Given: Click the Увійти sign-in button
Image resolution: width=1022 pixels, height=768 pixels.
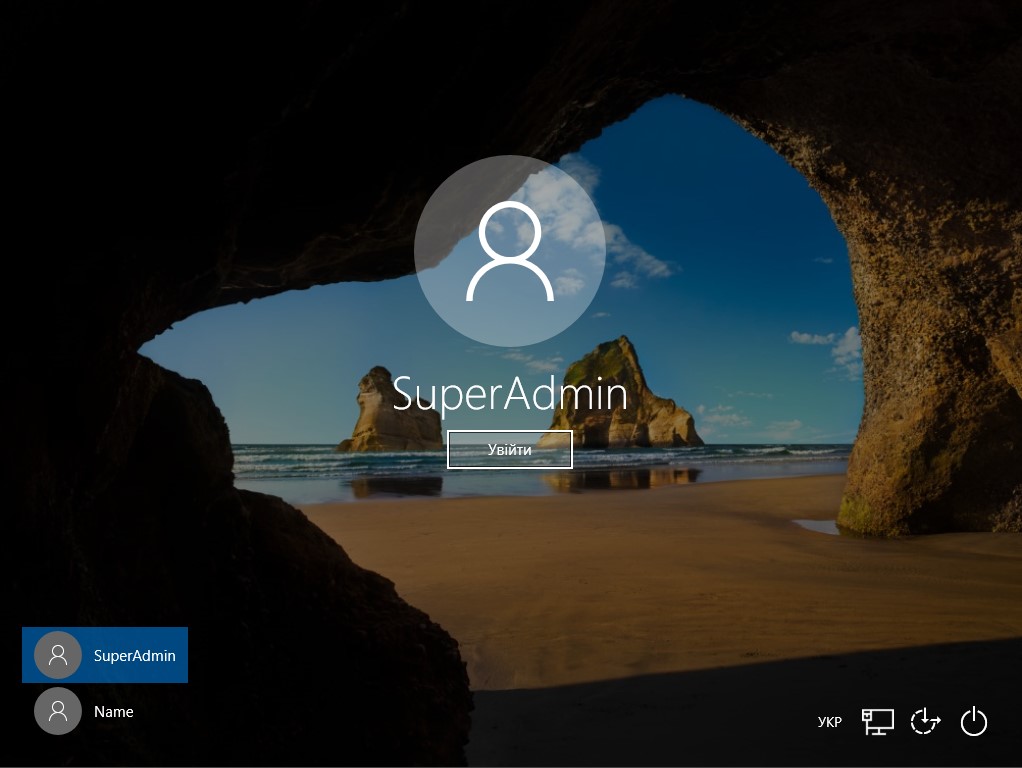Looking at the screenshot, I should pos(510,449).
